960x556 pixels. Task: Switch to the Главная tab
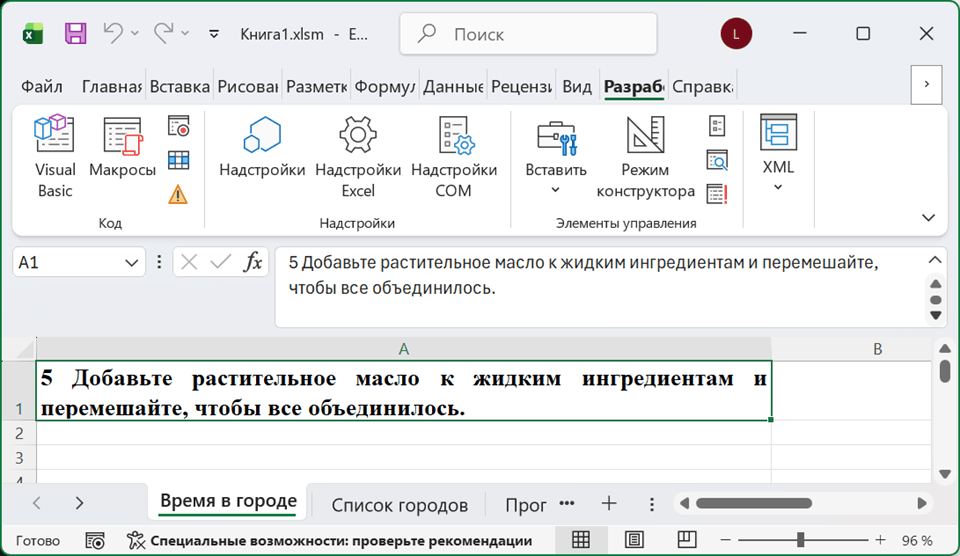tap(111, 86)
